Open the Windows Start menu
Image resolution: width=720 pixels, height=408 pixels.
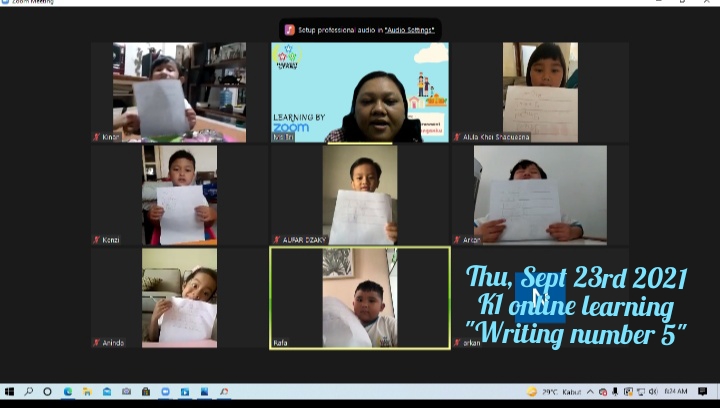point(9,391)
